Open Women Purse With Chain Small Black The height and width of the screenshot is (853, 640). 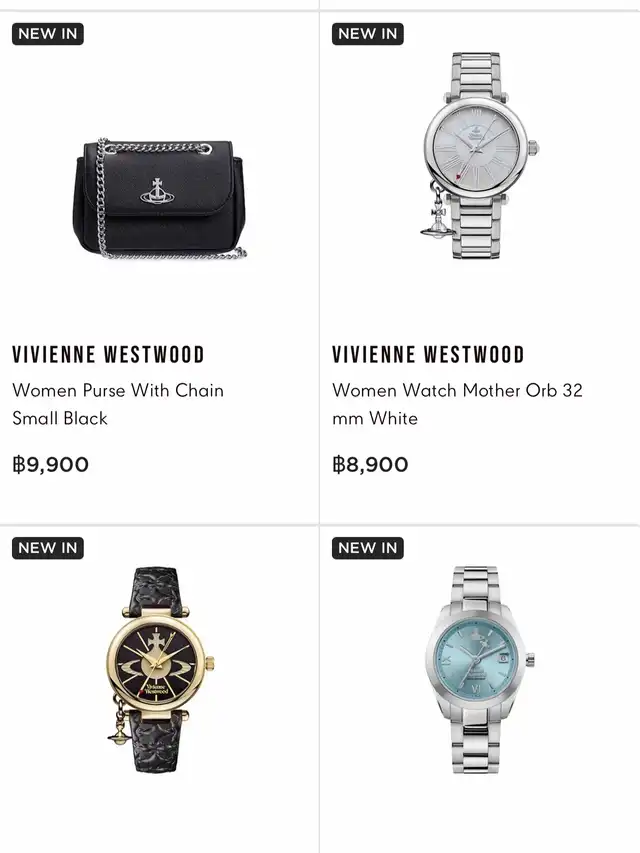pos(118,404)
